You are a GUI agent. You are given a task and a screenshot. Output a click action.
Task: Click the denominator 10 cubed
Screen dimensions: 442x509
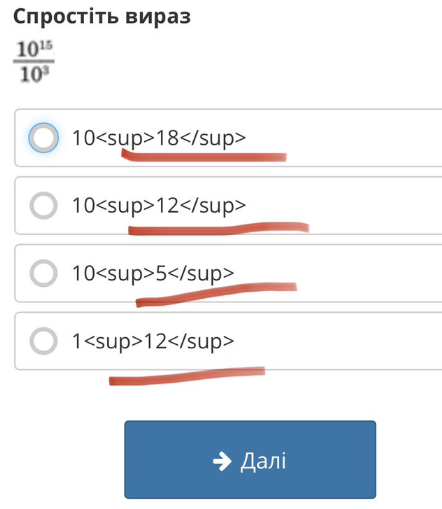click(x=34, y=74)
